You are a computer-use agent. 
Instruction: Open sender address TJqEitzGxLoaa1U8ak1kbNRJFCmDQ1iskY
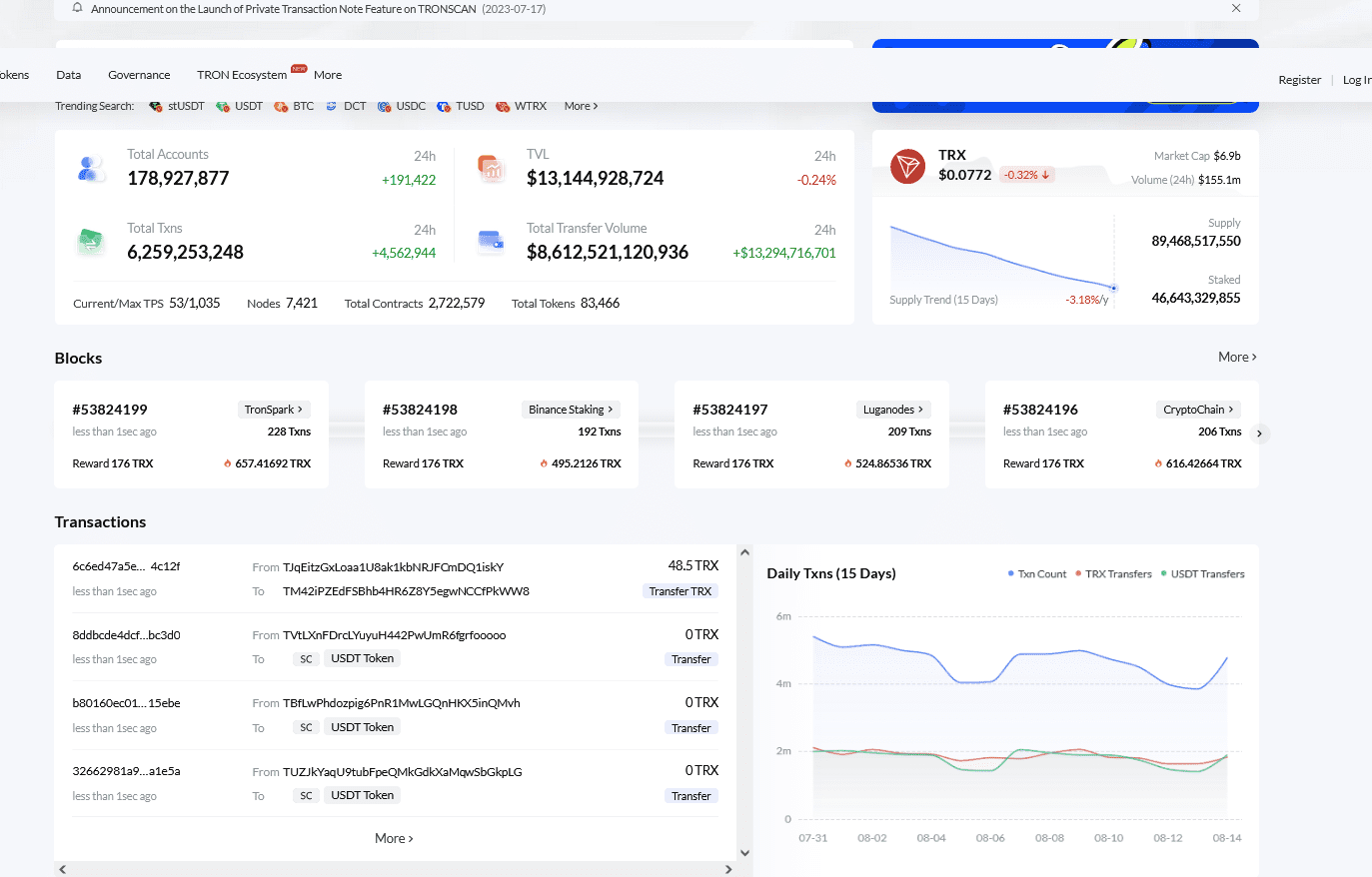tap(393, 567)
